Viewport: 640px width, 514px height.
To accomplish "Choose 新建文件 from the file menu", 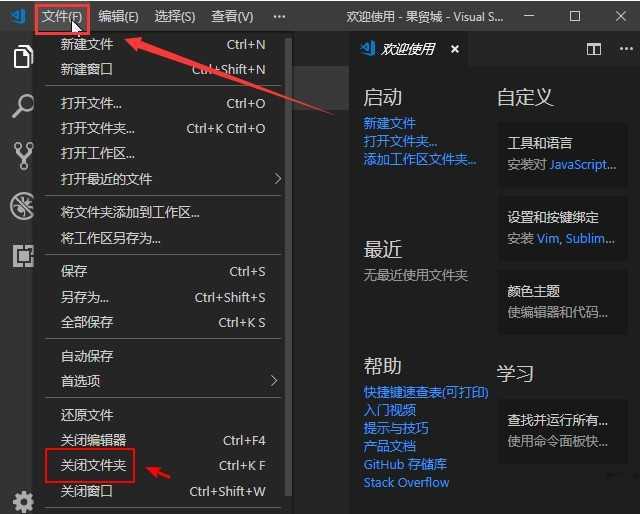I will 163,44.
